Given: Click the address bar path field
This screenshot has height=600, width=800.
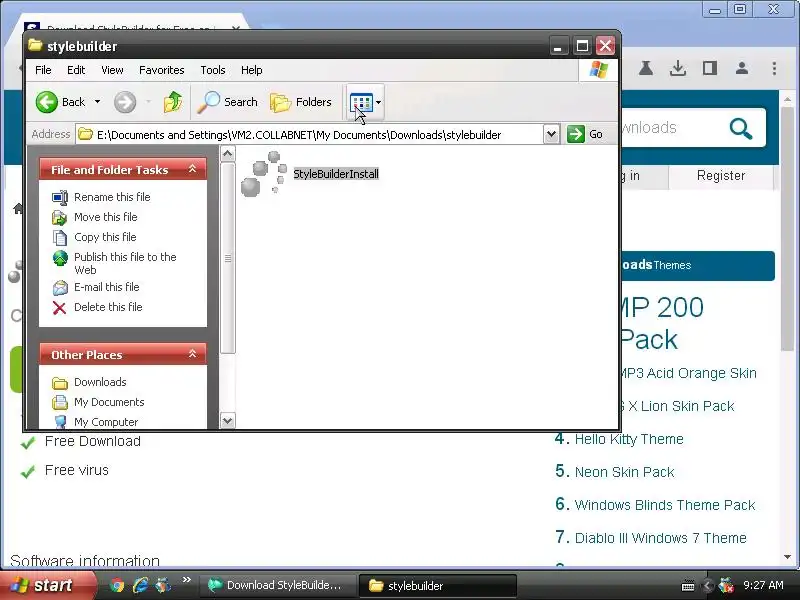Looking at the screenshot, I should [309, 135].
